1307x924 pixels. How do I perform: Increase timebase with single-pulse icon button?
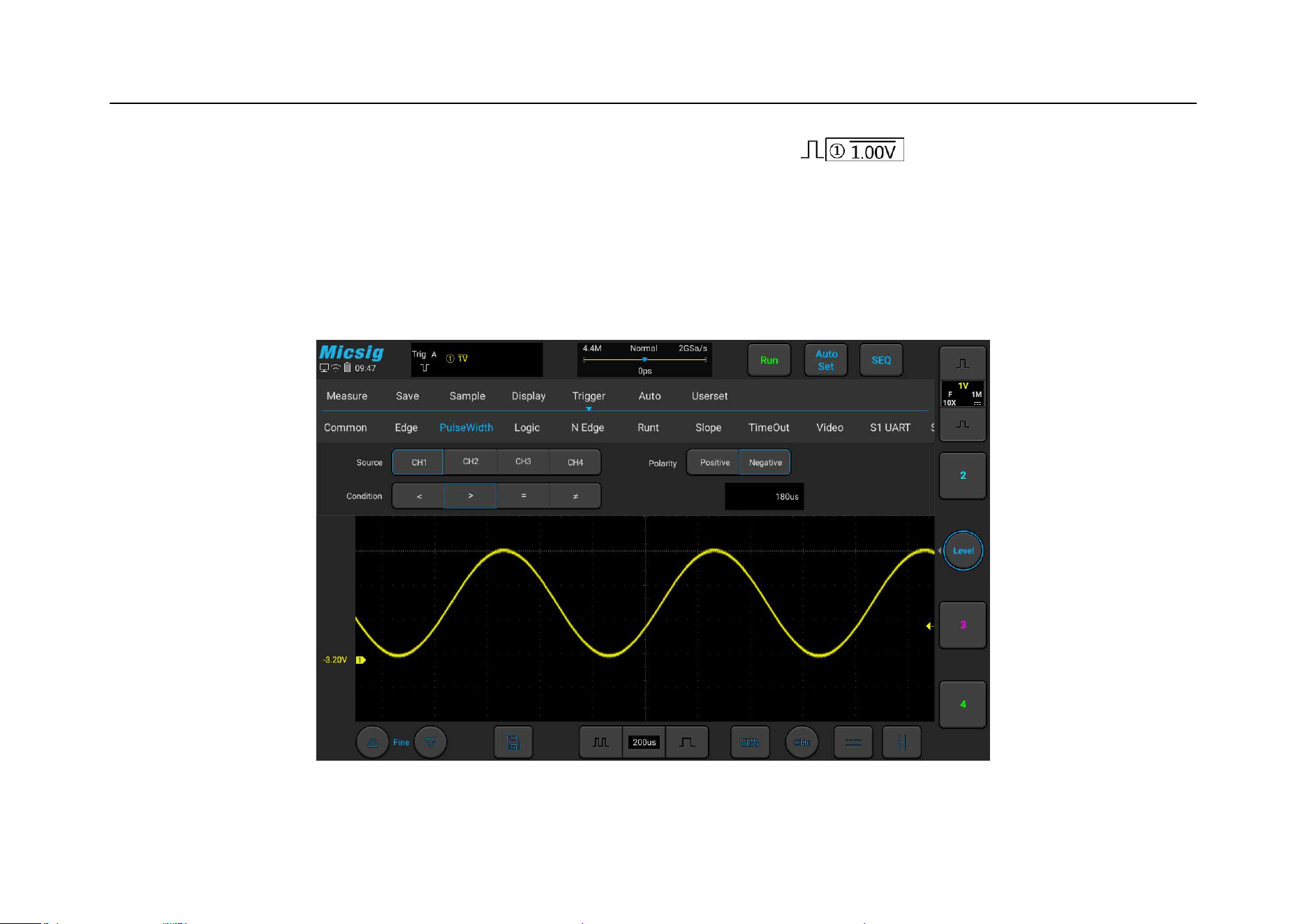pos(687,743)
